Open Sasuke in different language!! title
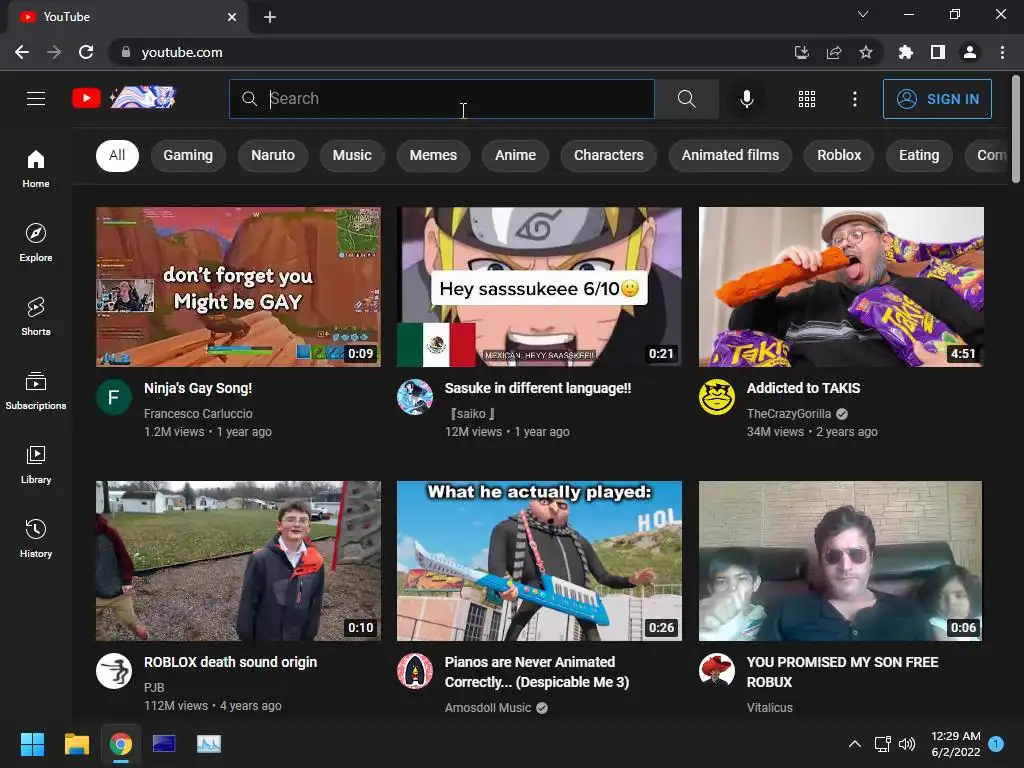This screenshot has height=768, width=1024. pos(537,388)
